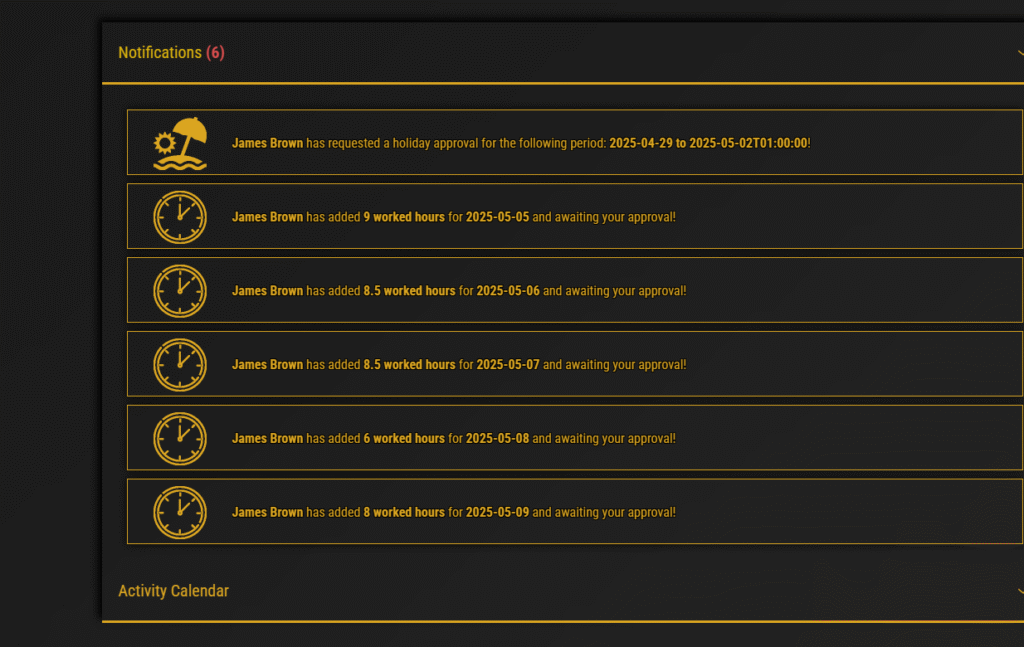This screenshot has width=1024, height=647.
Task: Click the Activity Calendar section title
Action: [x=173, y=591]
